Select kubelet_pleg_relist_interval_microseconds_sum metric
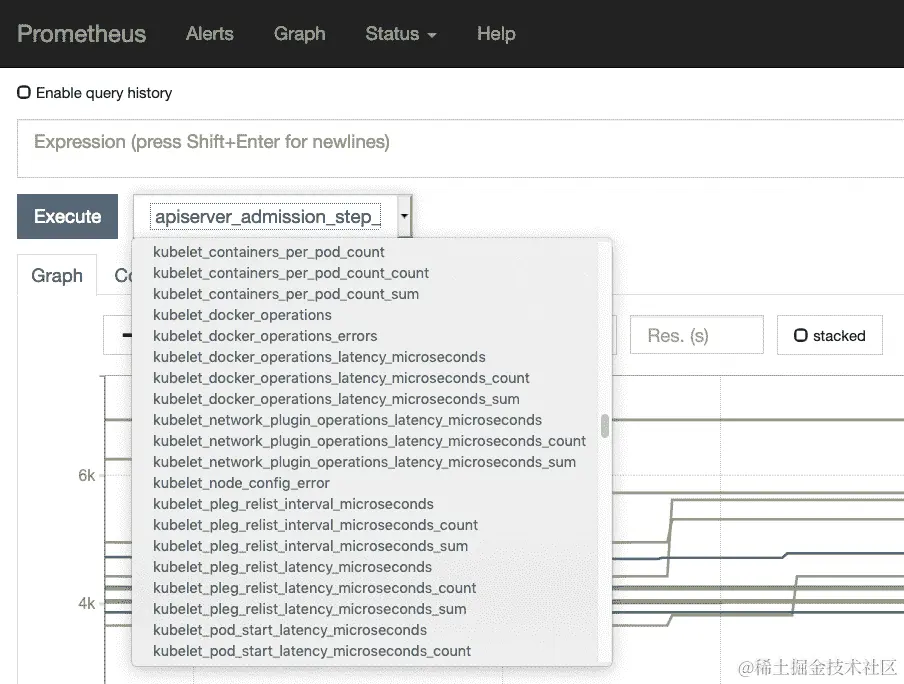 tap(310, 546)
